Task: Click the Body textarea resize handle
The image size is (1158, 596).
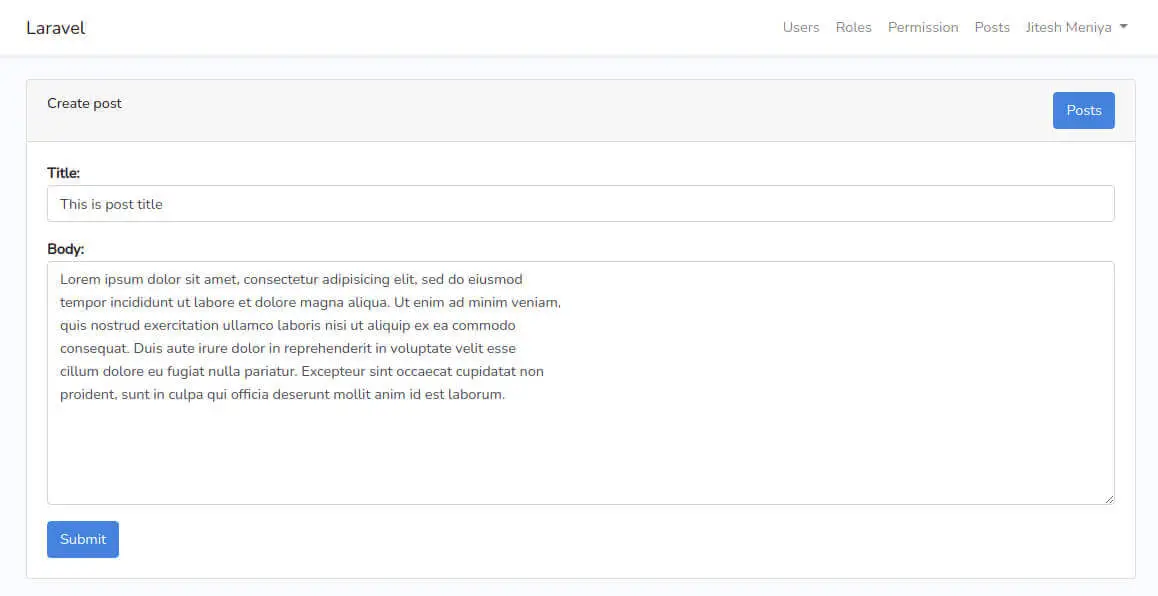Action: pyautogui.click(x=1109, y=499)
